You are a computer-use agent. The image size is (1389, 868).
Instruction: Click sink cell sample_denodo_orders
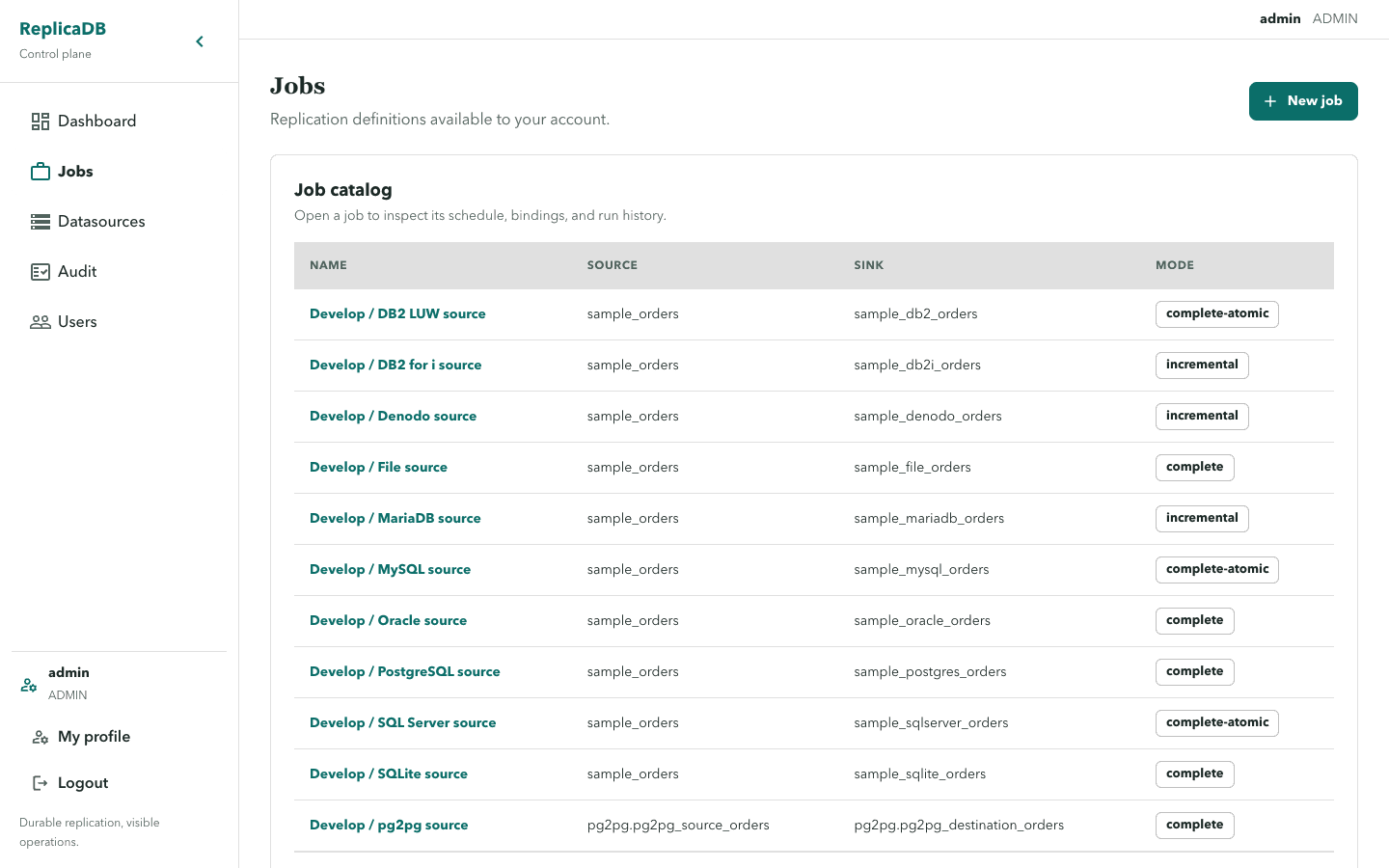pyautogui.click(x=928, y=417)
